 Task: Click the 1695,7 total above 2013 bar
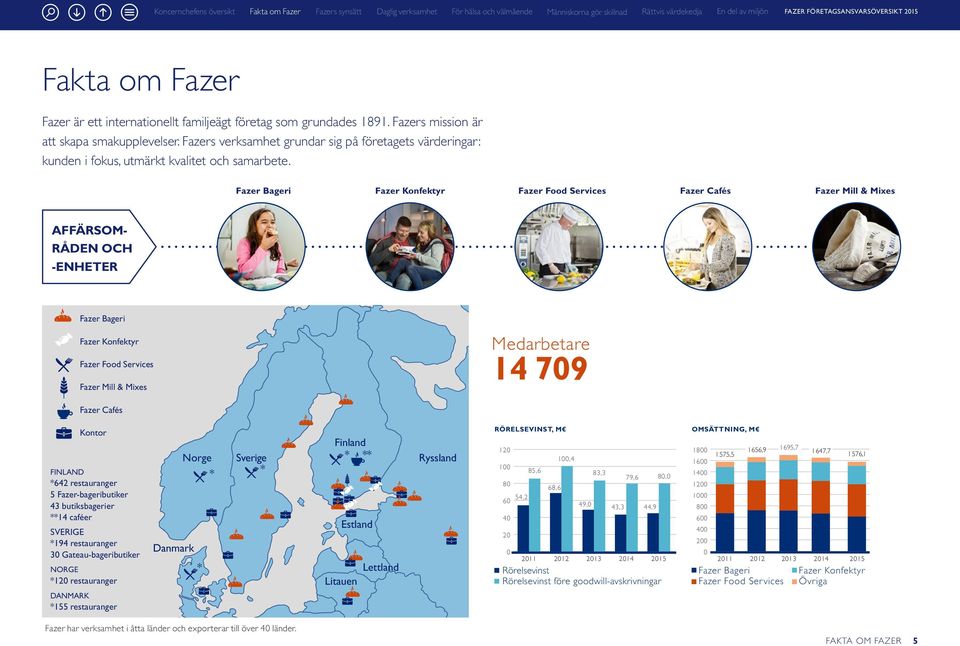coord(789,448)
